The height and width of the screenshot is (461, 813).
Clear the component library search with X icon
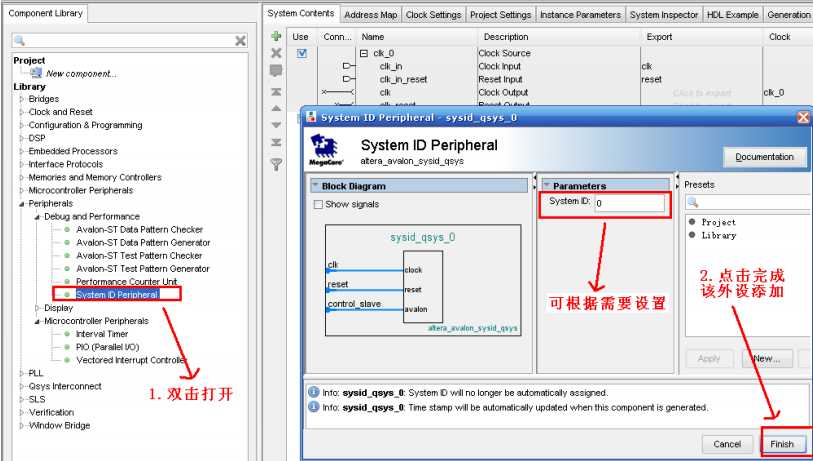(x=241, y=40)
